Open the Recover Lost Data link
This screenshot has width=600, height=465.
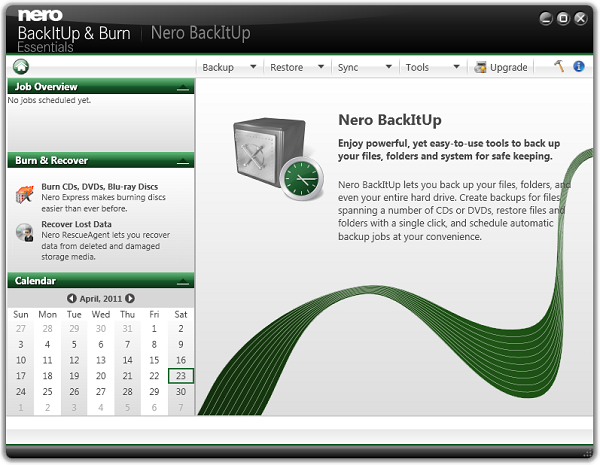point(77,224)
